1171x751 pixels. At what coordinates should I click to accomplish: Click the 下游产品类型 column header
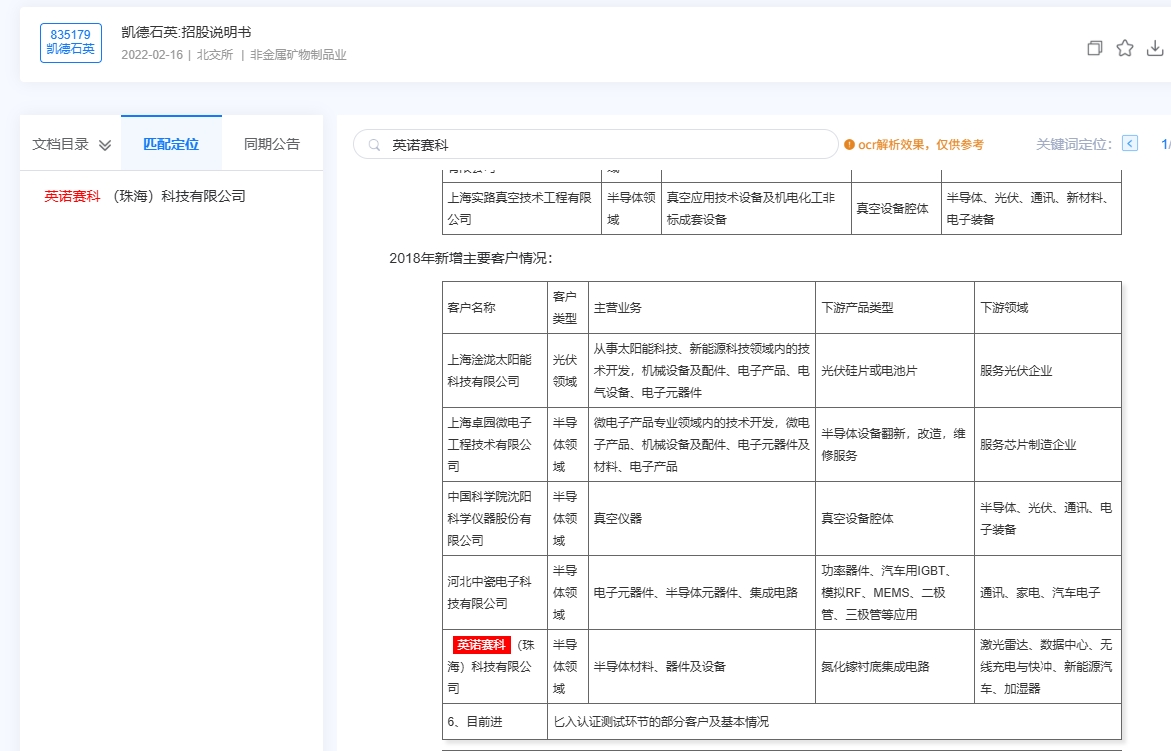pyautogui.click(x=895, y=308)
